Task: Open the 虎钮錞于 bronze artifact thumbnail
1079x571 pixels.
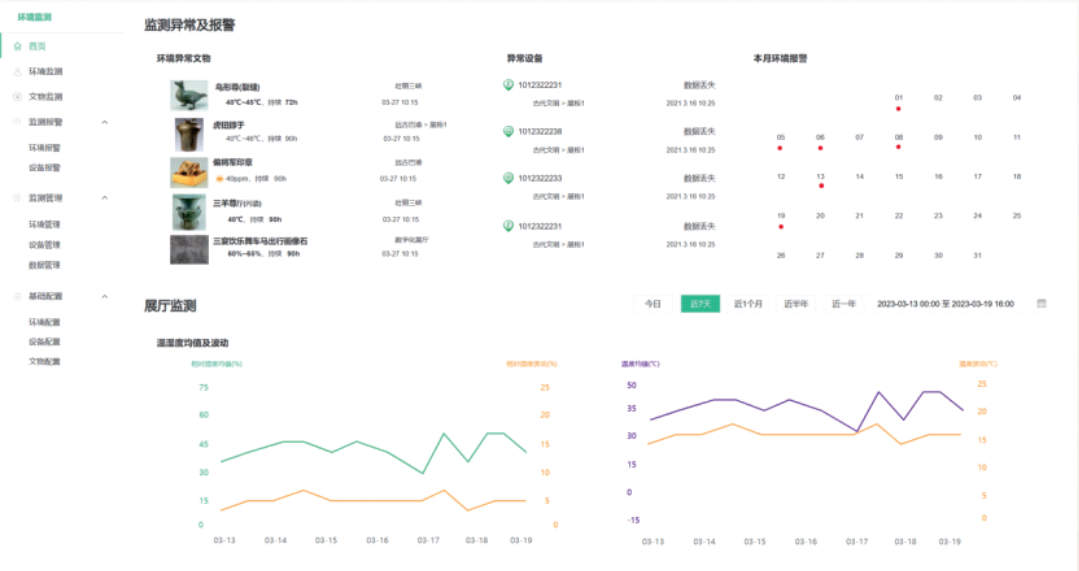Action: [189, 134]
